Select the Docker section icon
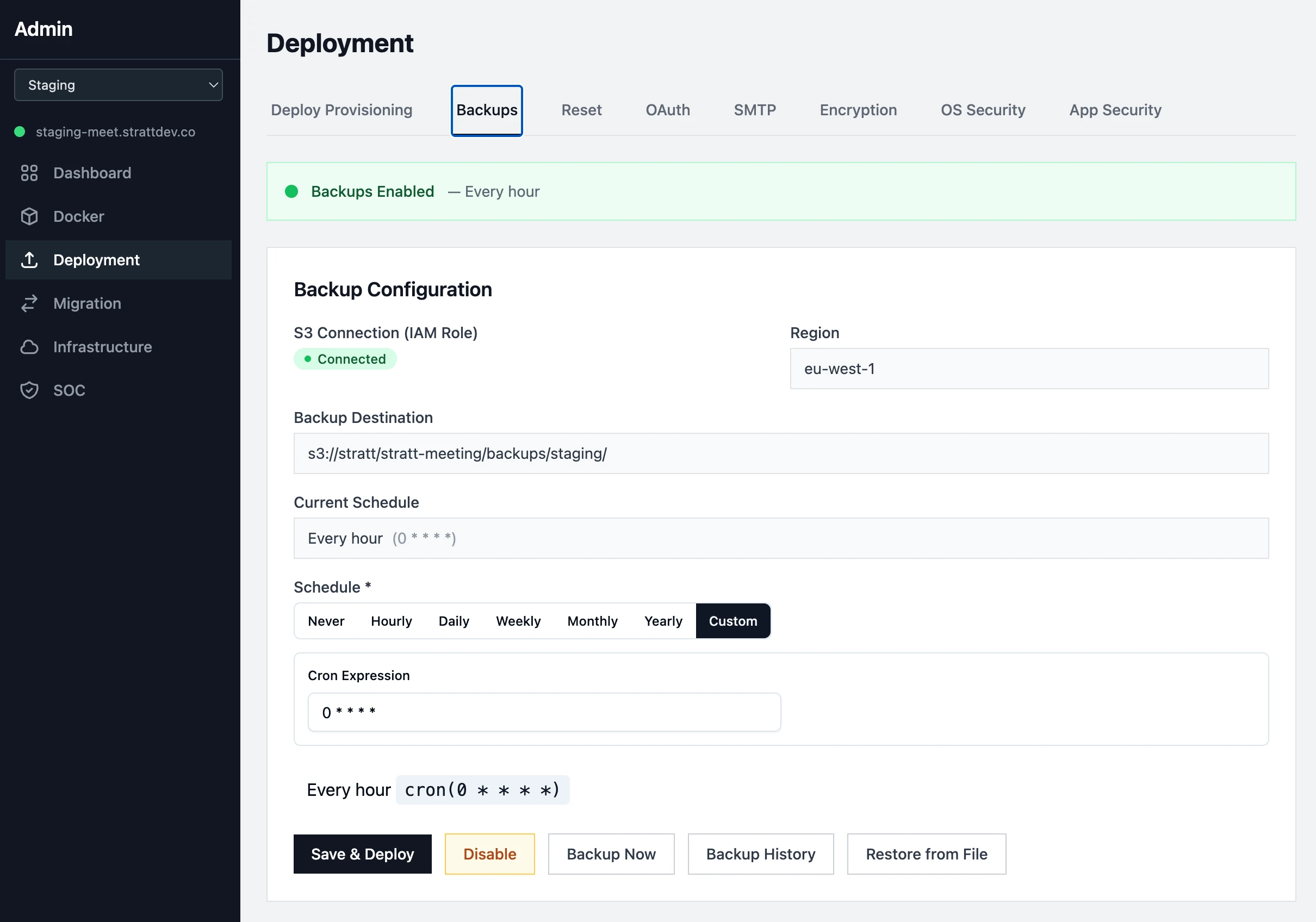 click(x=30, y=216)
